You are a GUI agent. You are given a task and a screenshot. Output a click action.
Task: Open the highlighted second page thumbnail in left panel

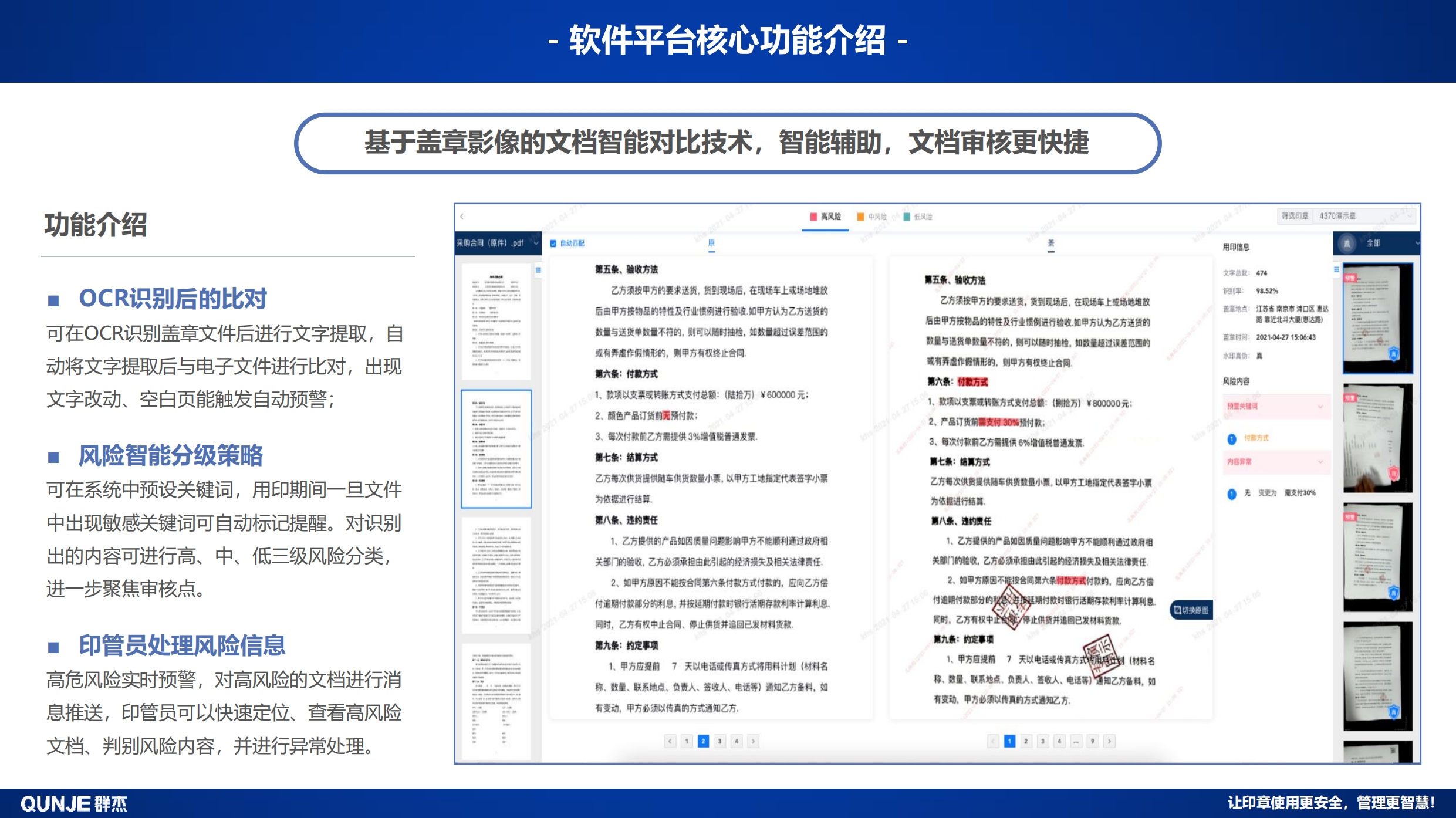[496, 448]
